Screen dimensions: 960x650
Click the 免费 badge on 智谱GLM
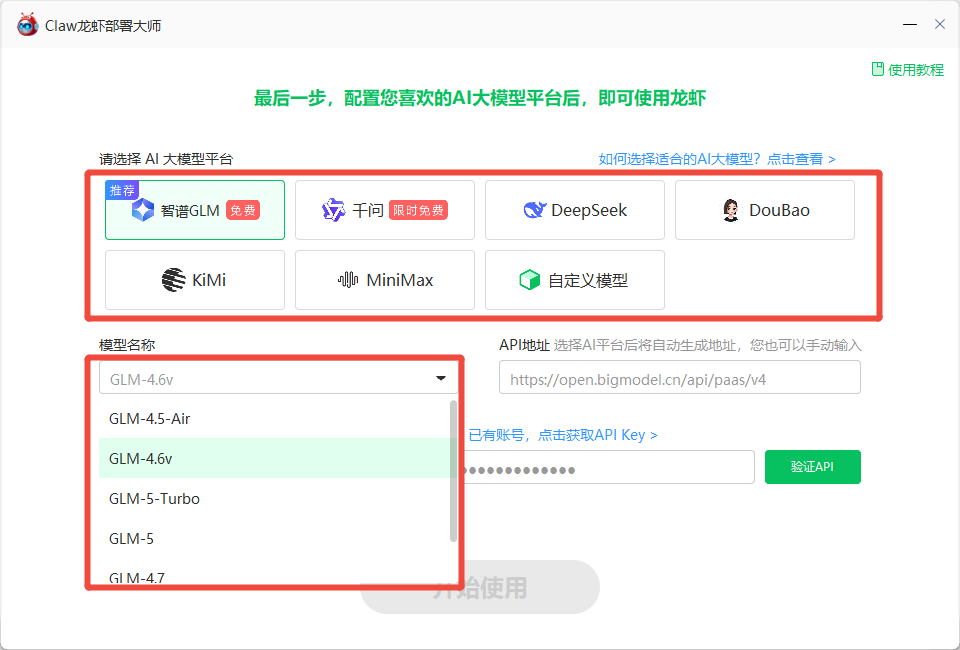(x=243, y=210)
